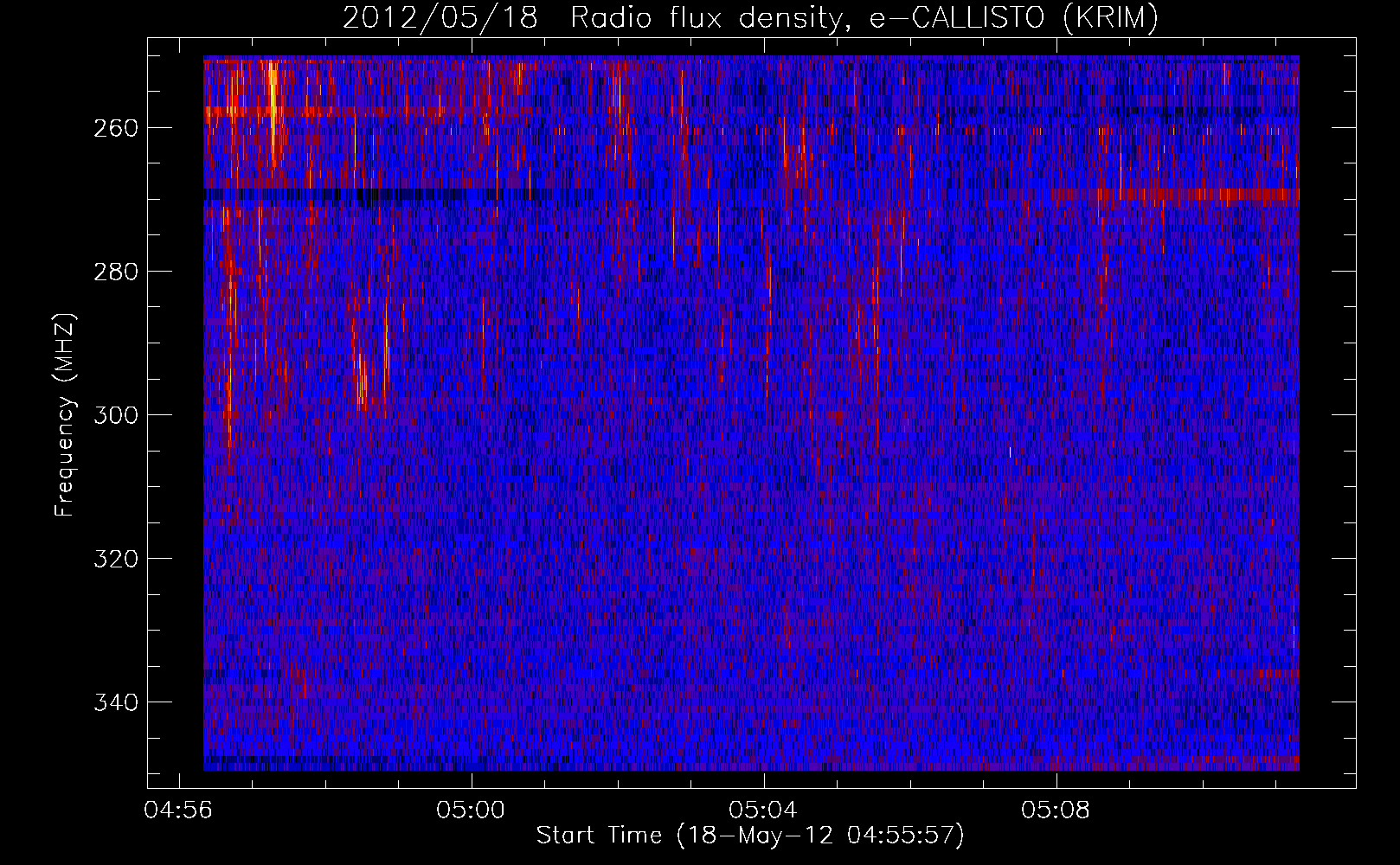
Task: Select the 320 frequency tick label
Action: (x=115, y=559)
